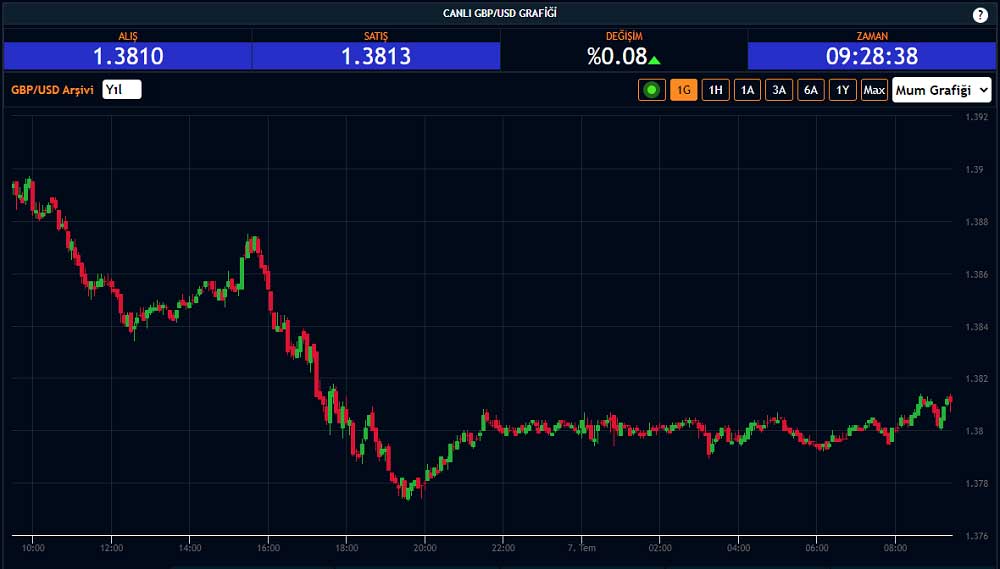Click the green up arrow change indicator
The height and width of the screenshot is (569, 1000).
654,60
